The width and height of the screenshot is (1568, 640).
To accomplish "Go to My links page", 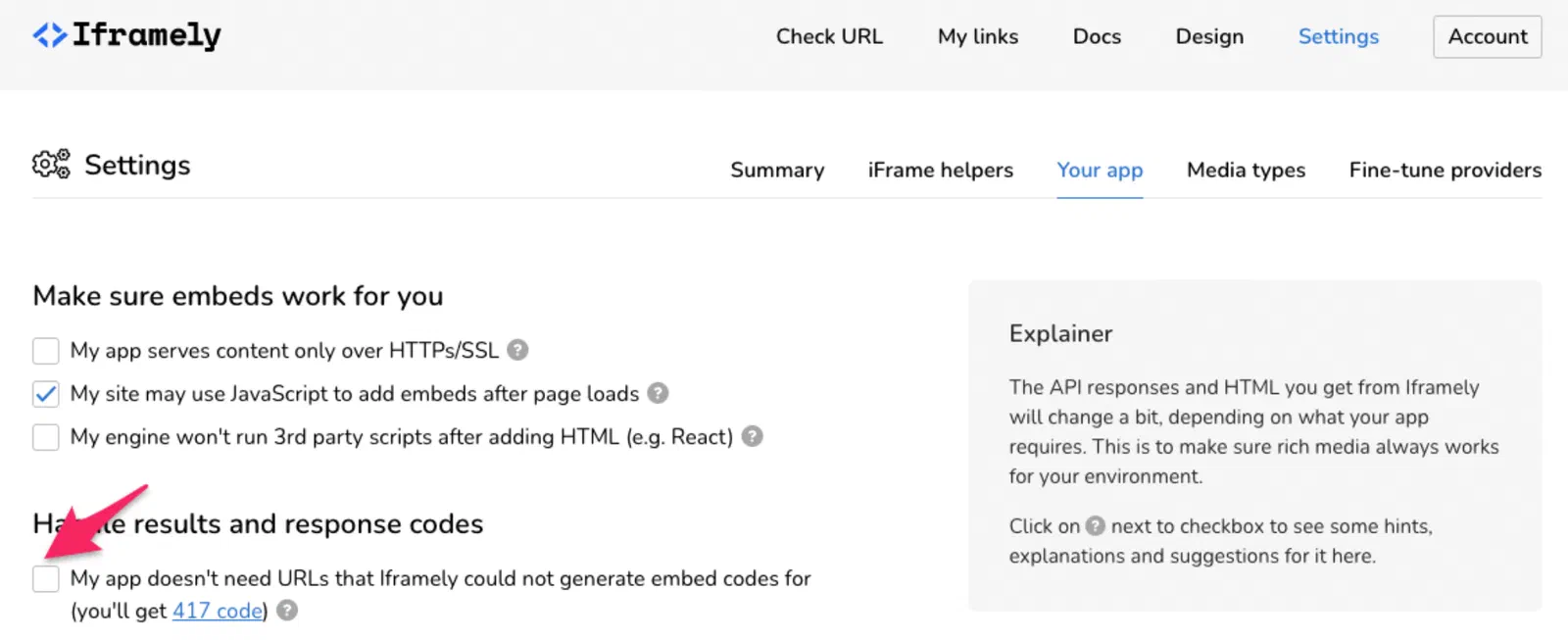I will coord(978,36).
